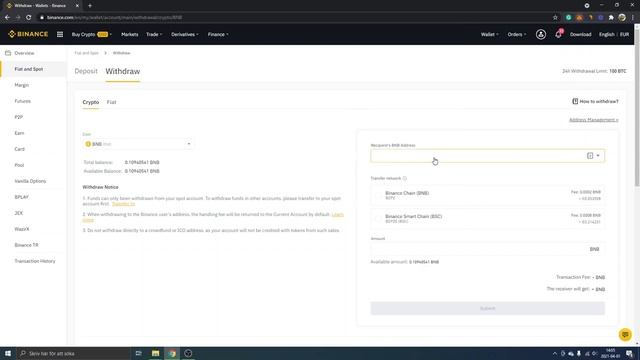Image resolution: width=640 pixels, height=360 pixels.
Task: Switch to the Deposit tab
Action: tap(86, 71)
